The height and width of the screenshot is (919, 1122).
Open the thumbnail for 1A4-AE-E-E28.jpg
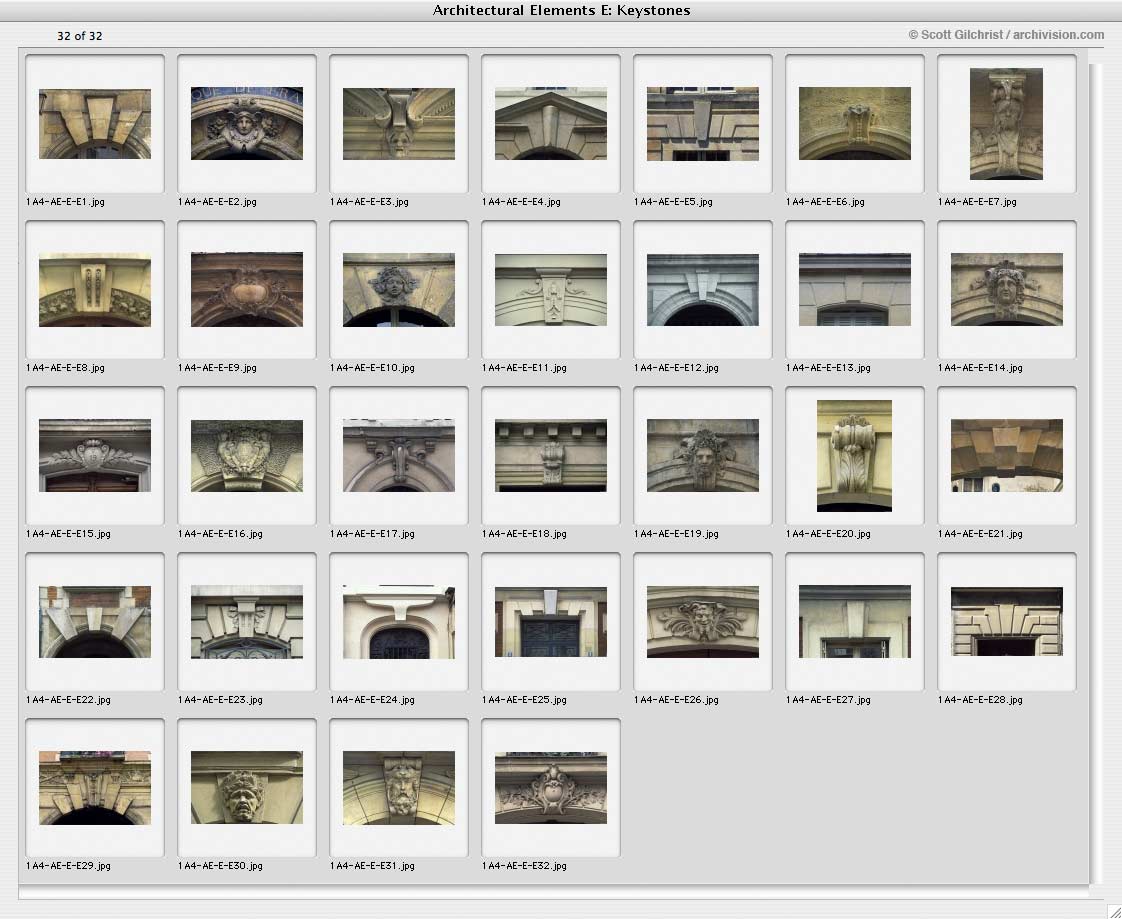pyautogui.click(x=1007, y=621)
